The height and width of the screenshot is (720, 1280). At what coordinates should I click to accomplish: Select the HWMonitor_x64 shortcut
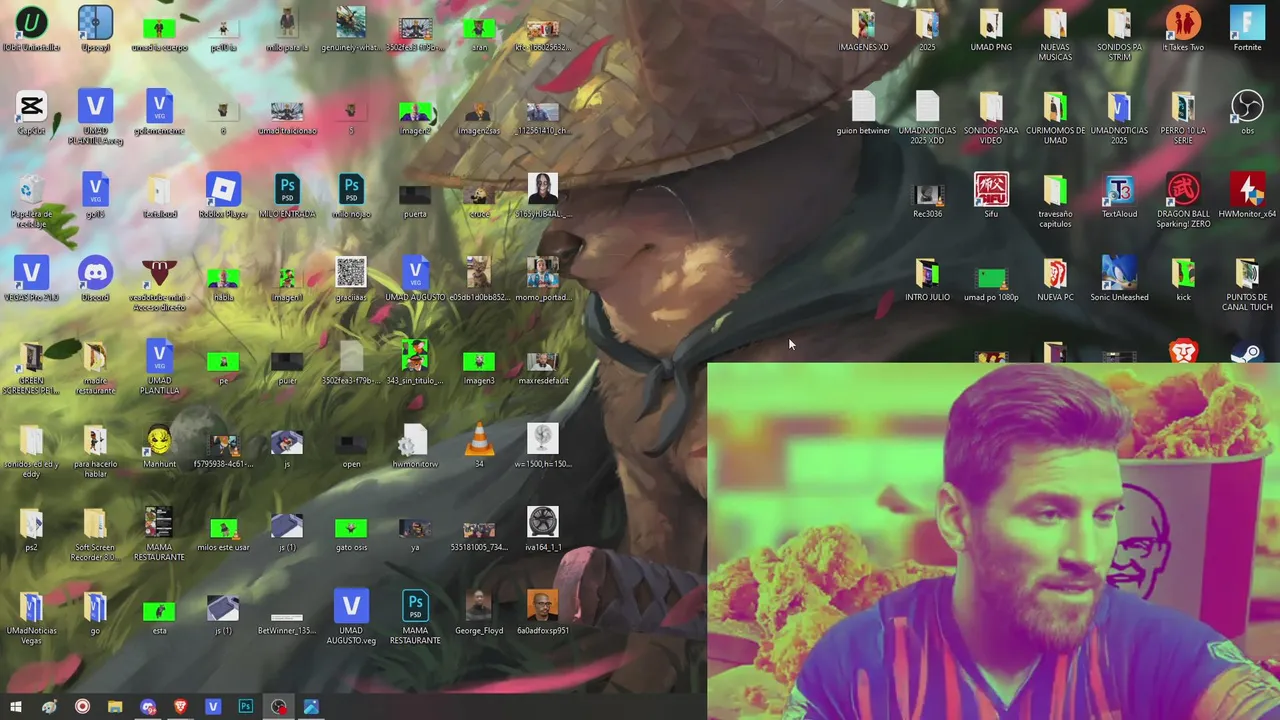[x=1247, y=196]
